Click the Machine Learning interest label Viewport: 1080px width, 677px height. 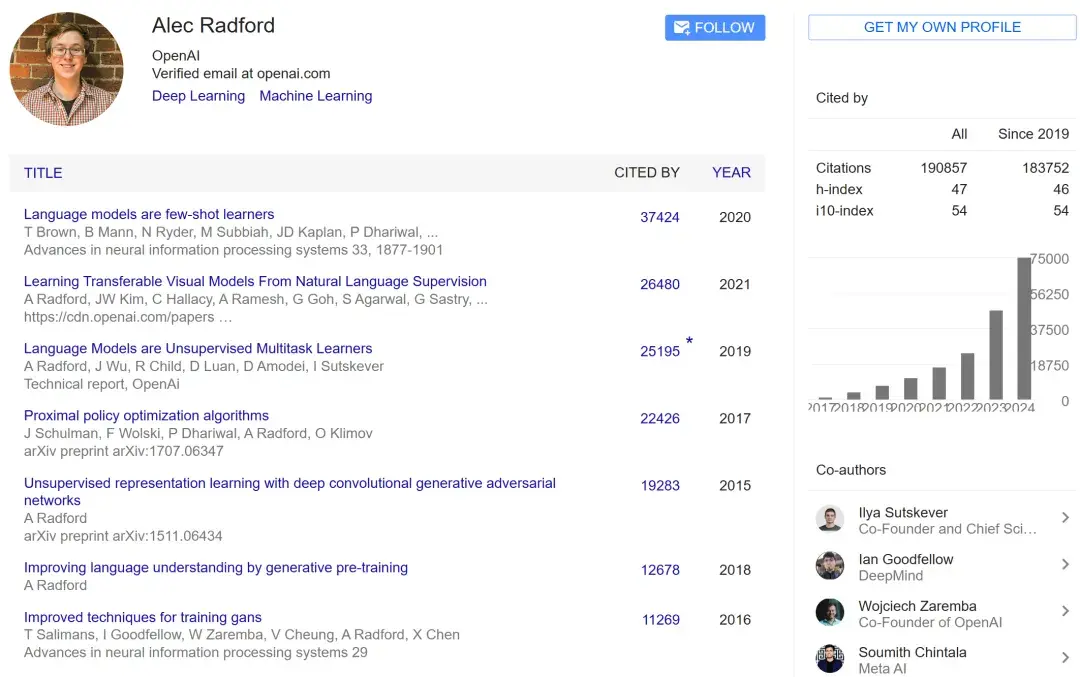point(315,95)
